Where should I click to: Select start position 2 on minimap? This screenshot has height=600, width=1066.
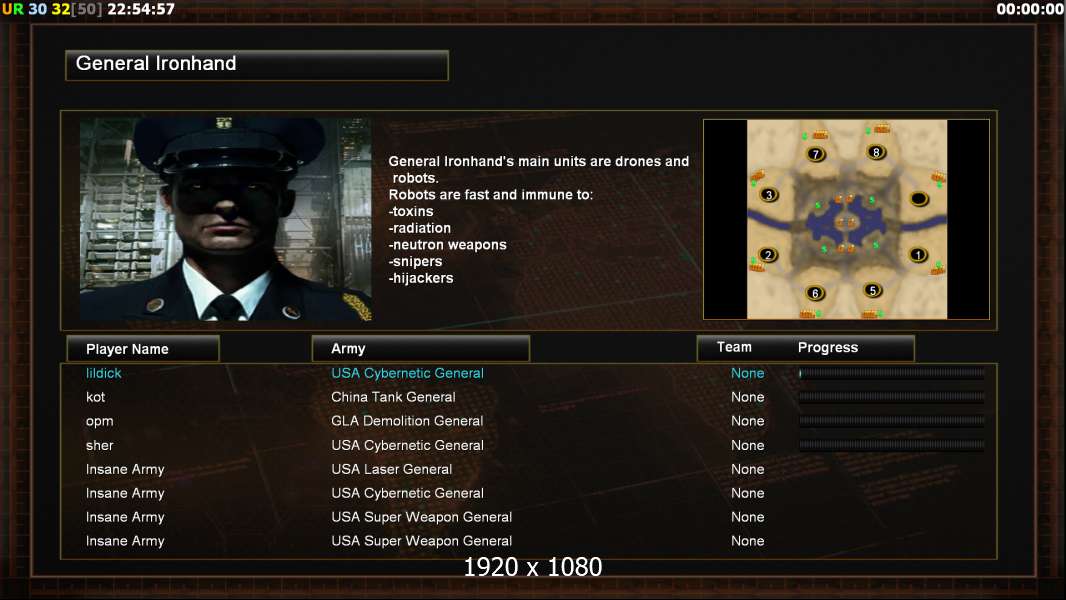[768, 255]
